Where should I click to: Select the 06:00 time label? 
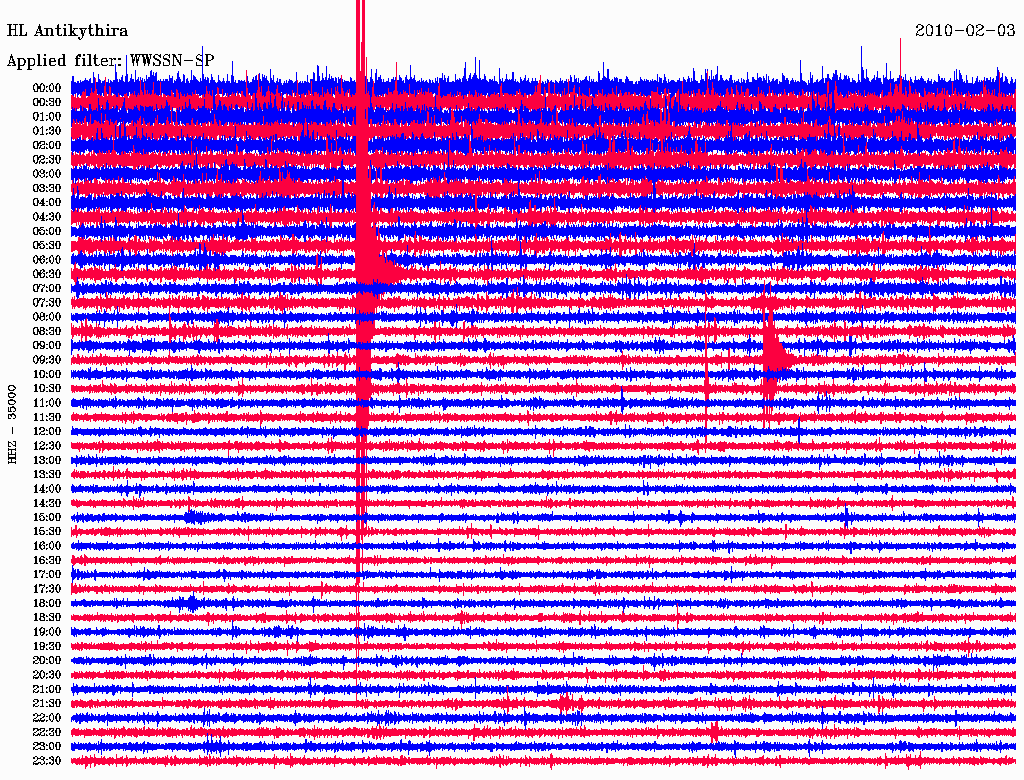pos(47,260)
